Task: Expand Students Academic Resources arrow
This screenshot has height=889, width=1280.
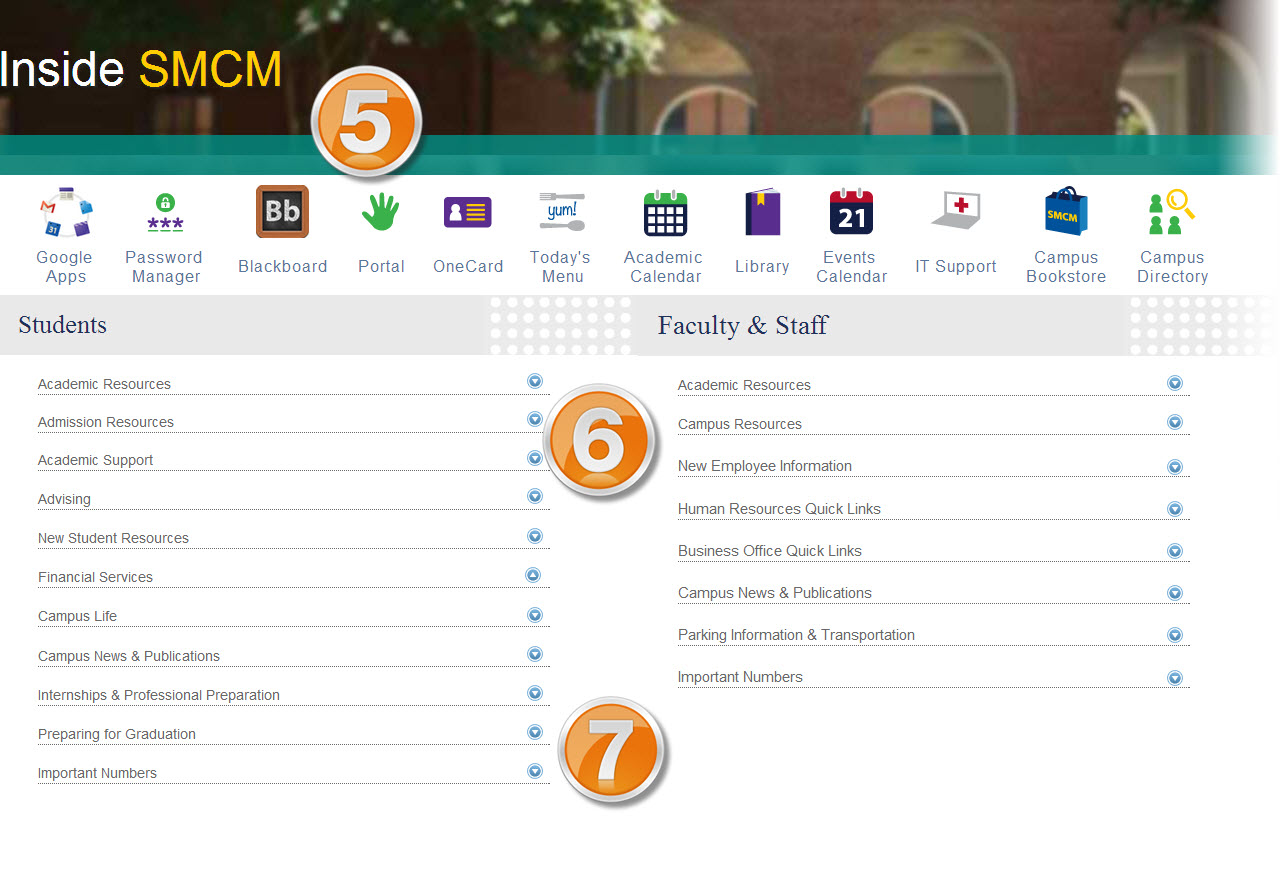Action: tap(535, 381)
